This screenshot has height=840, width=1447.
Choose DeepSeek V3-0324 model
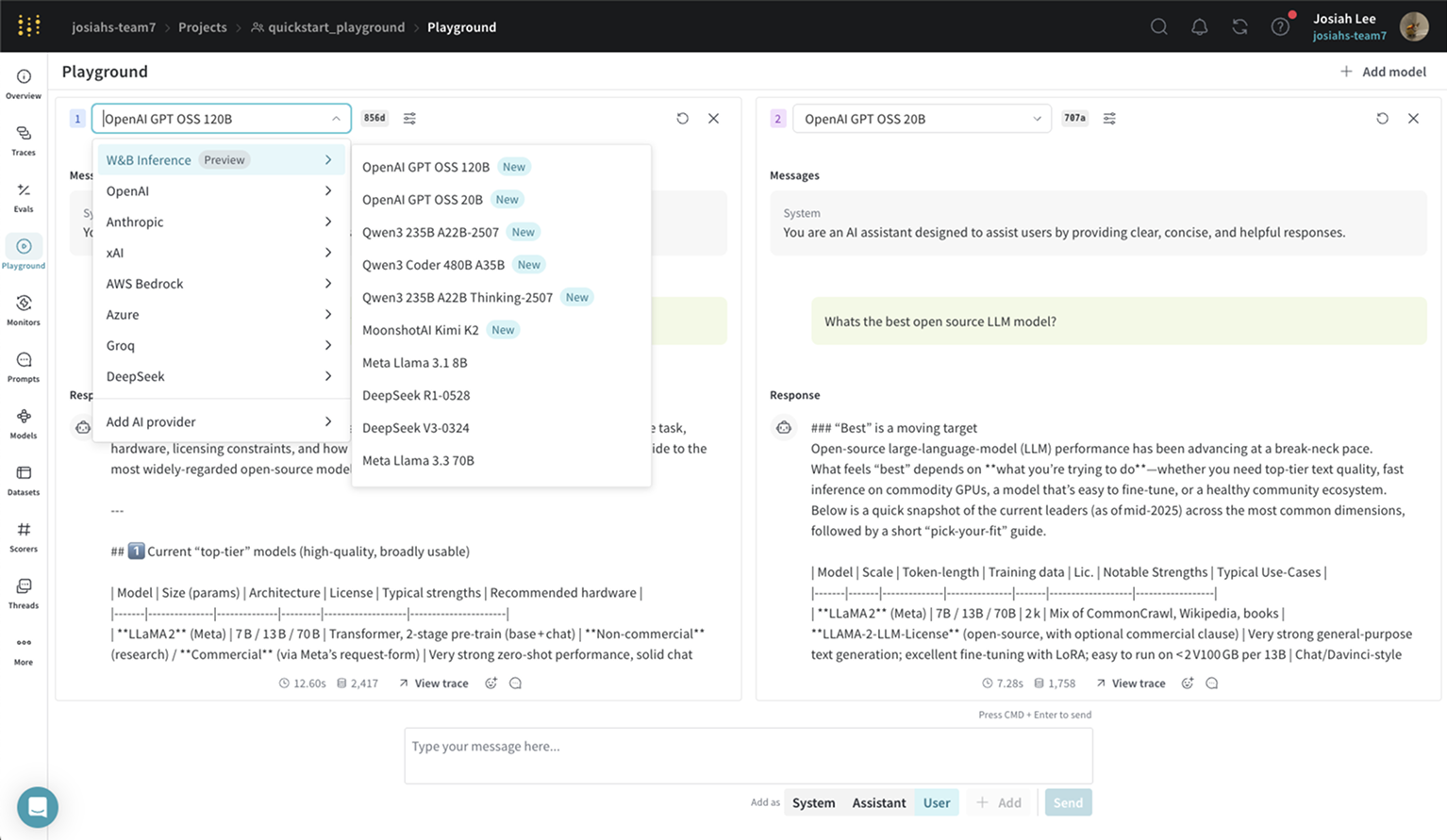point(501,428)
